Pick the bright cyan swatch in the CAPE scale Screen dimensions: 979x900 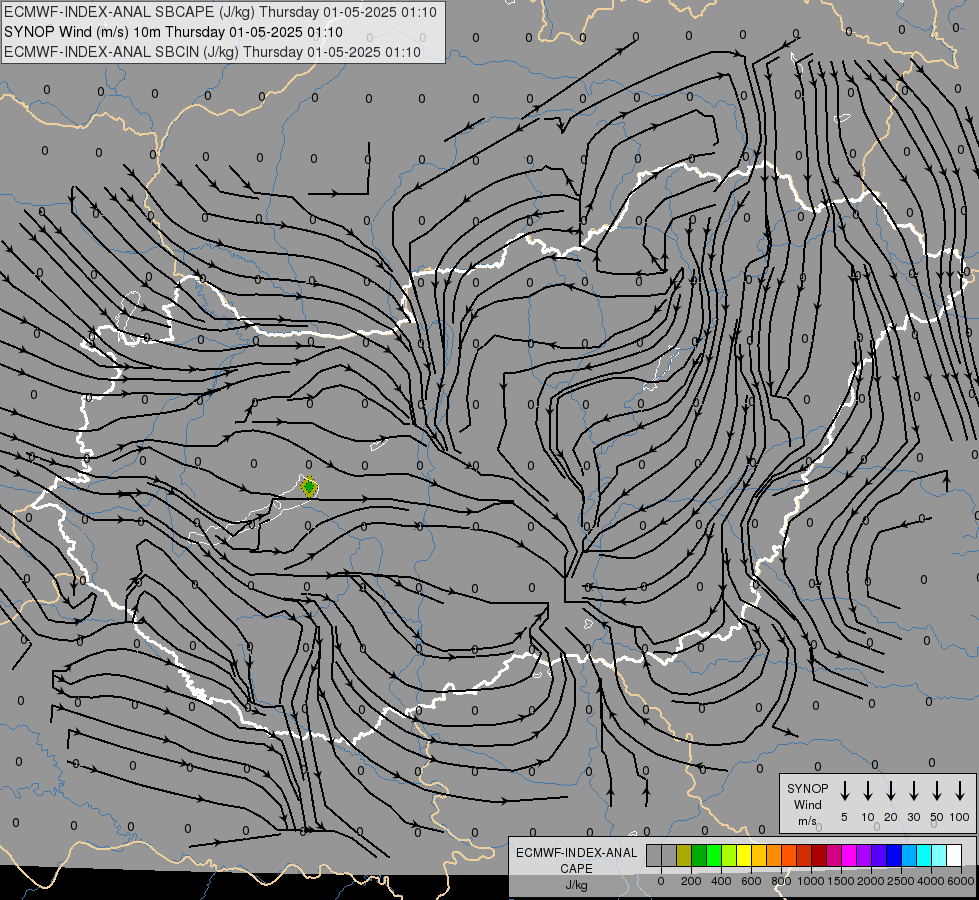click(x=925, y=855)
